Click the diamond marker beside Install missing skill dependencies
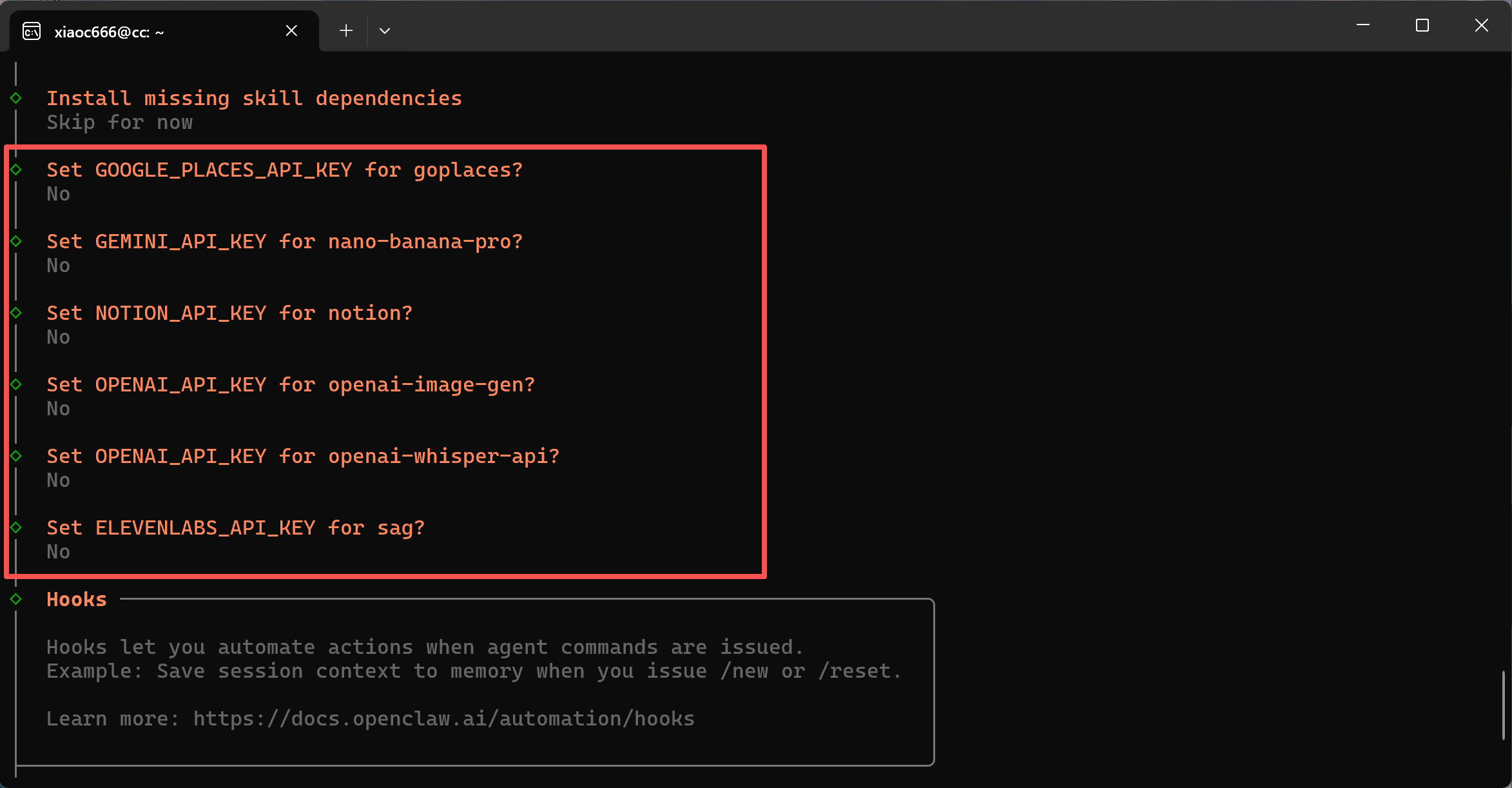This screenshot has width=1512, height=788. [16, 98]
